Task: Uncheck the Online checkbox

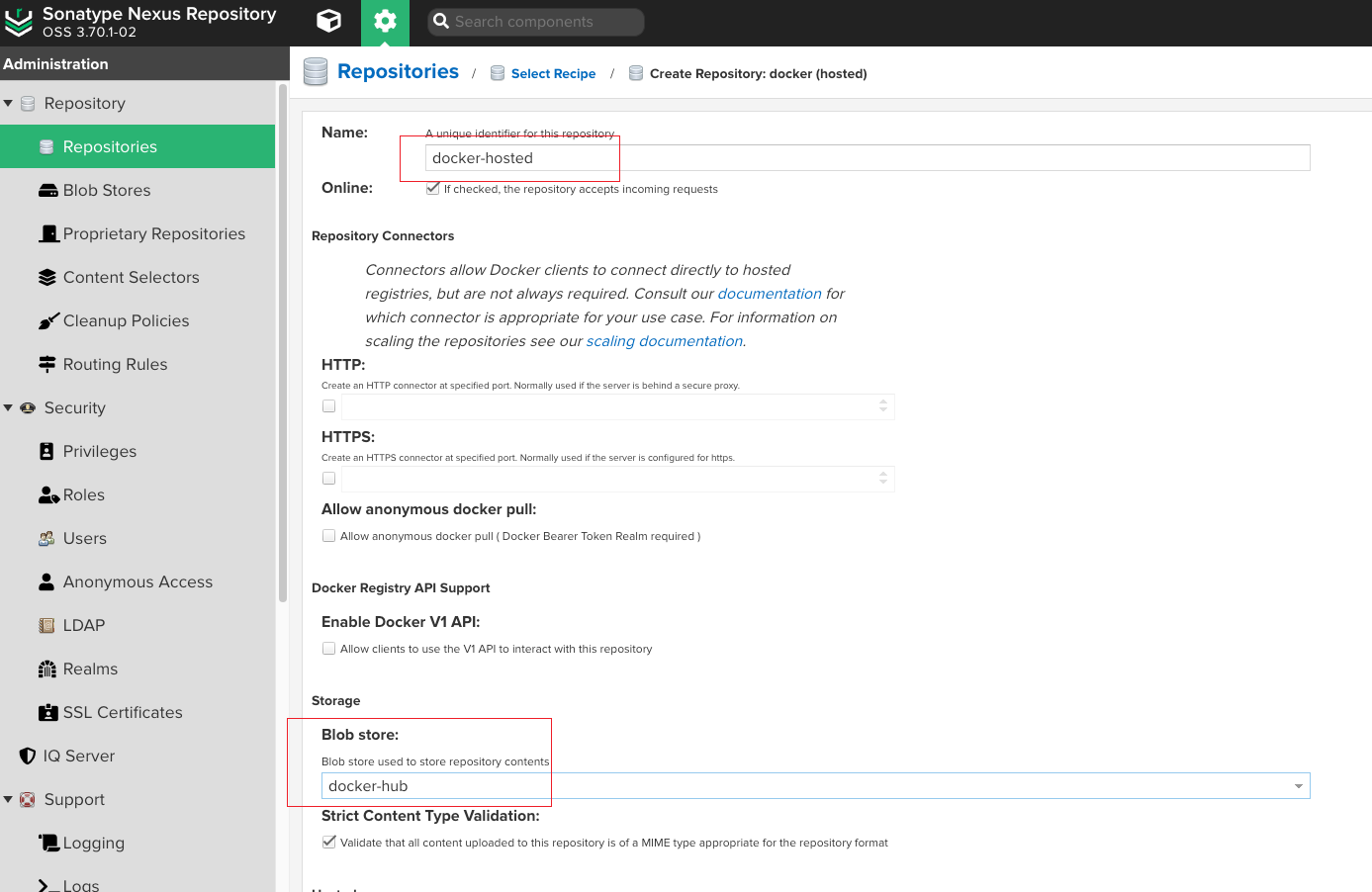Action: pyautogui.click(x=432, y=188)
